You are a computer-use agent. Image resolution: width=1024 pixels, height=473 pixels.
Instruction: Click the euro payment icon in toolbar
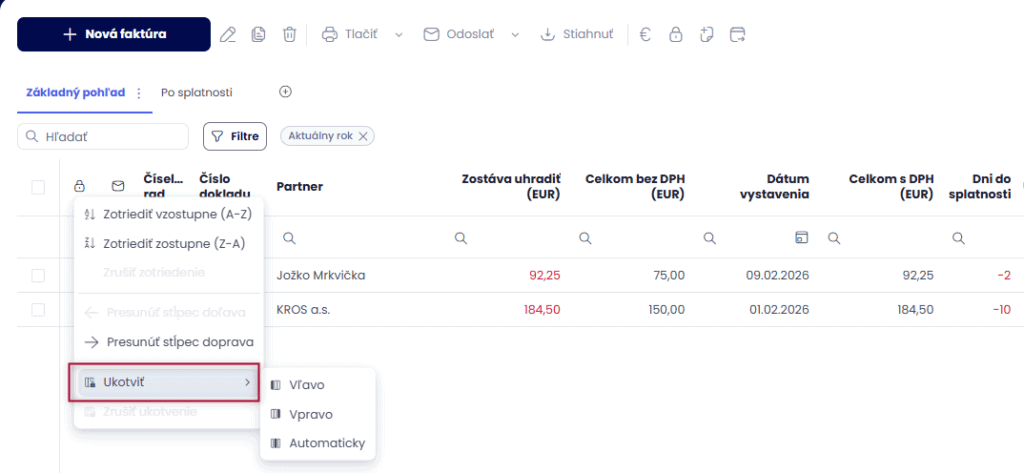point(645,35)
